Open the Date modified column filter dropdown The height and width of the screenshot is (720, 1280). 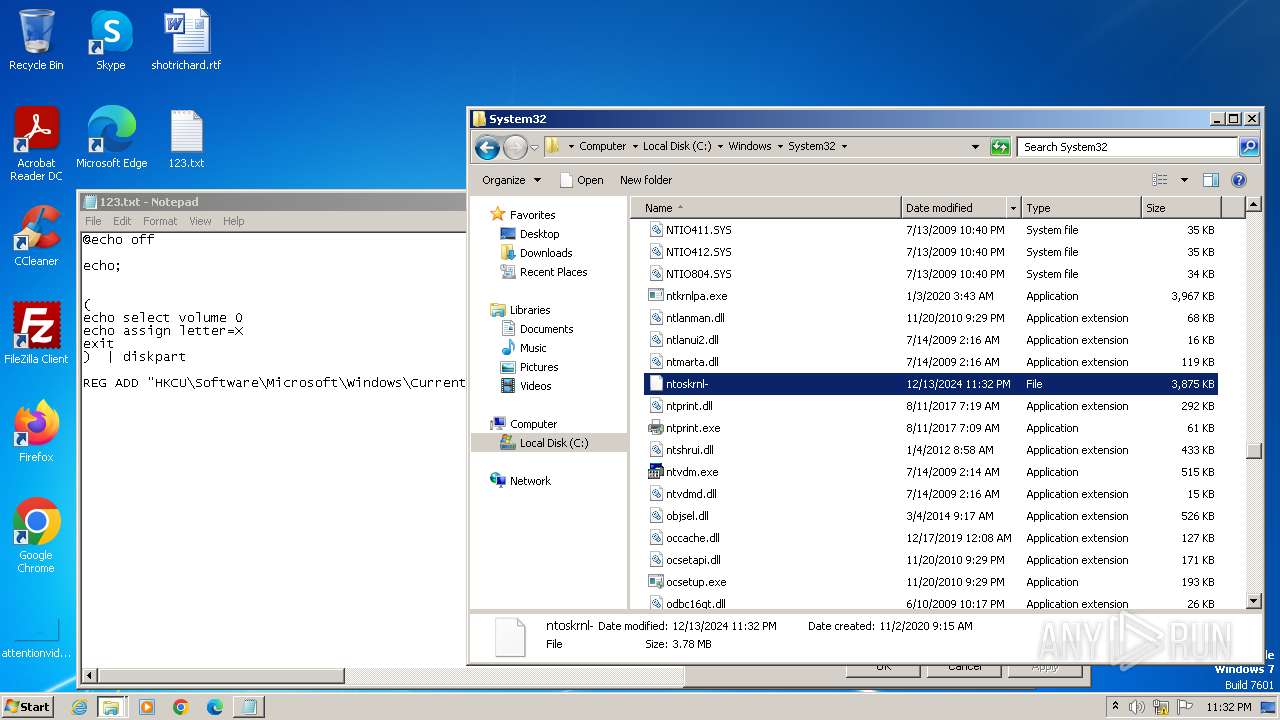point(1012,208)
